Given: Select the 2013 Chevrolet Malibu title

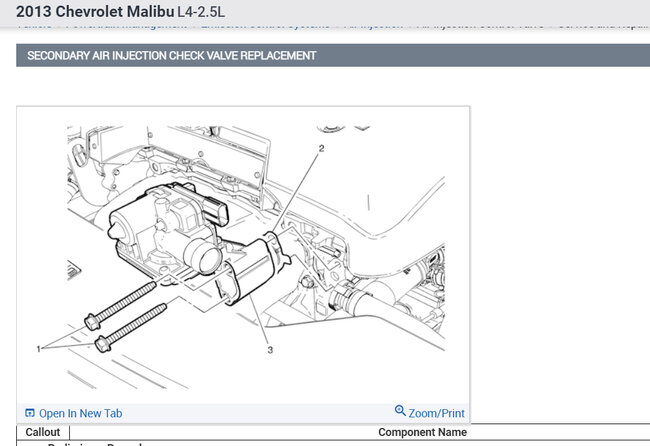Looking at the screenshot, I should (x=95, y=12).
